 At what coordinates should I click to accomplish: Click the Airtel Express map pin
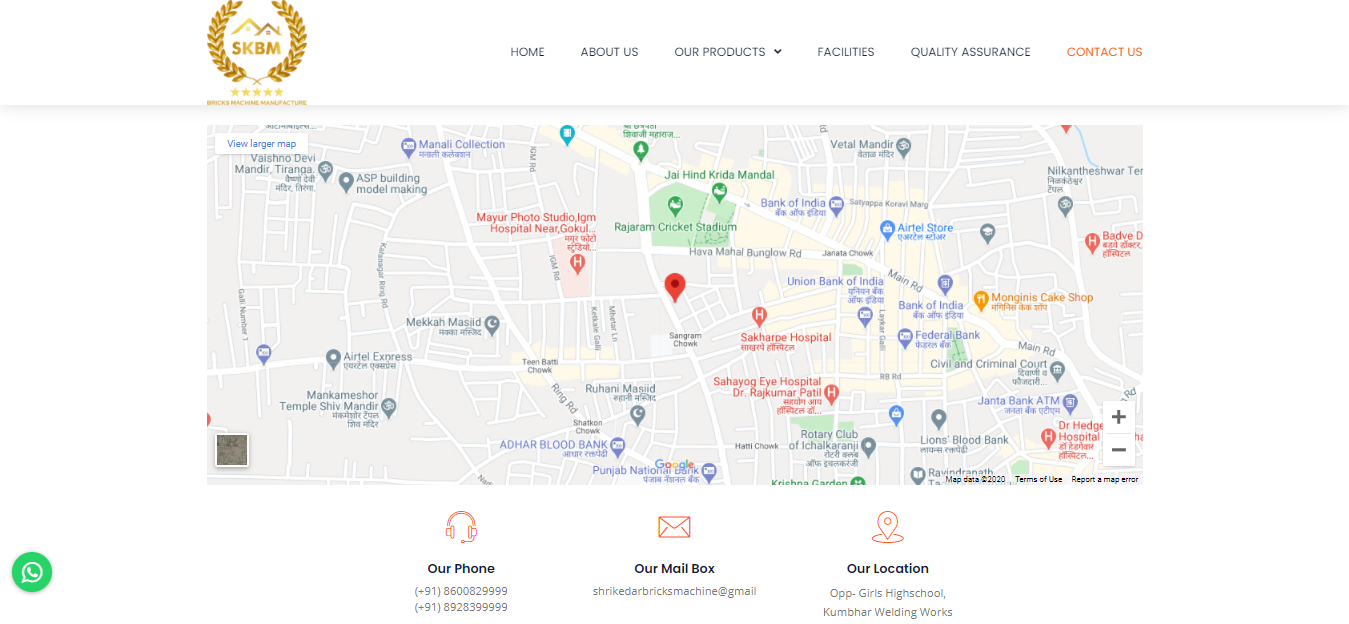pyautogui.click(x=333, y=358)
